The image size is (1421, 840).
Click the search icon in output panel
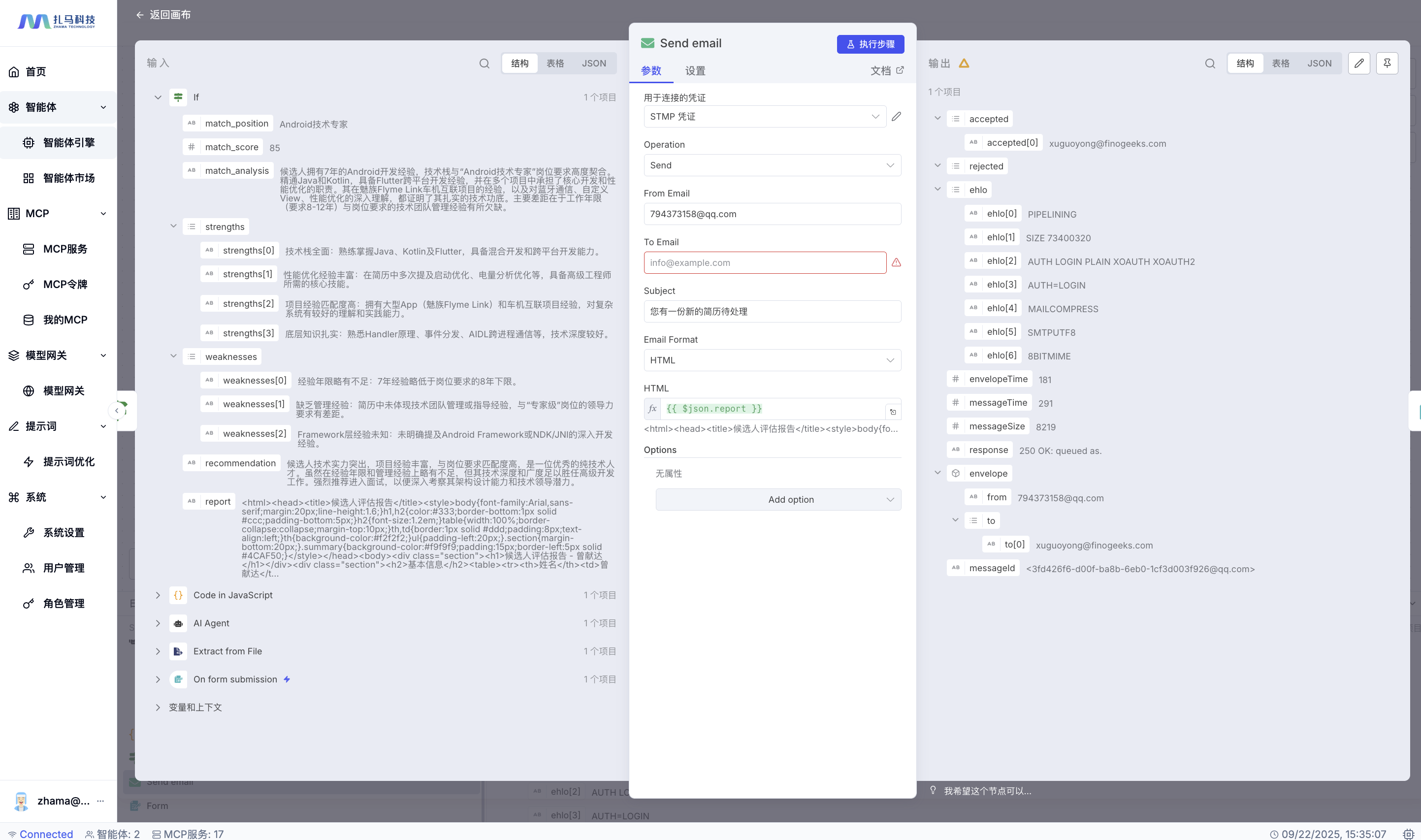point(1209,64)
